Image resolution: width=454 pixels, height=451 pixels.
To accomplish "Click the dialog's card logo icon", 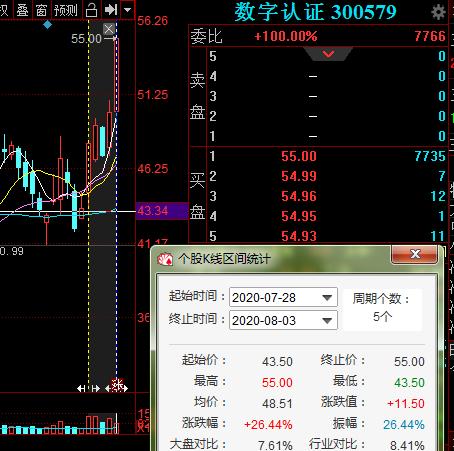I will [165, 259].
